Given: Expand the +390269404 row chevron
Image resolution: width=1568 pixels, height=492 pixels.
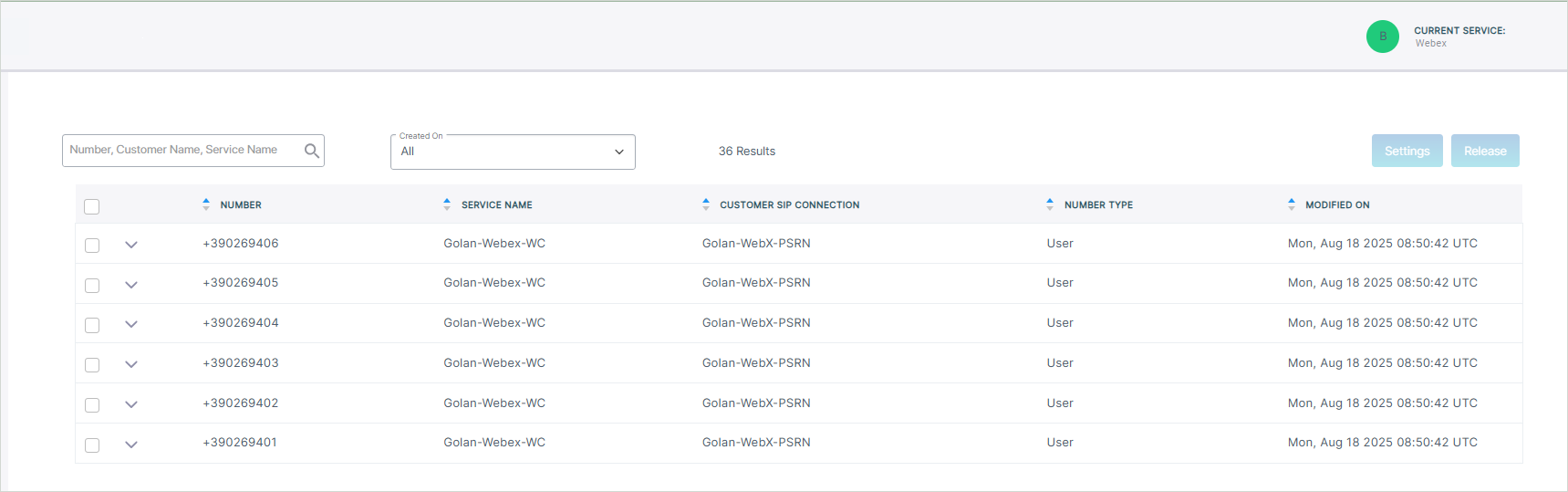Looking at the screenshot, I should [x=131, y=324].
